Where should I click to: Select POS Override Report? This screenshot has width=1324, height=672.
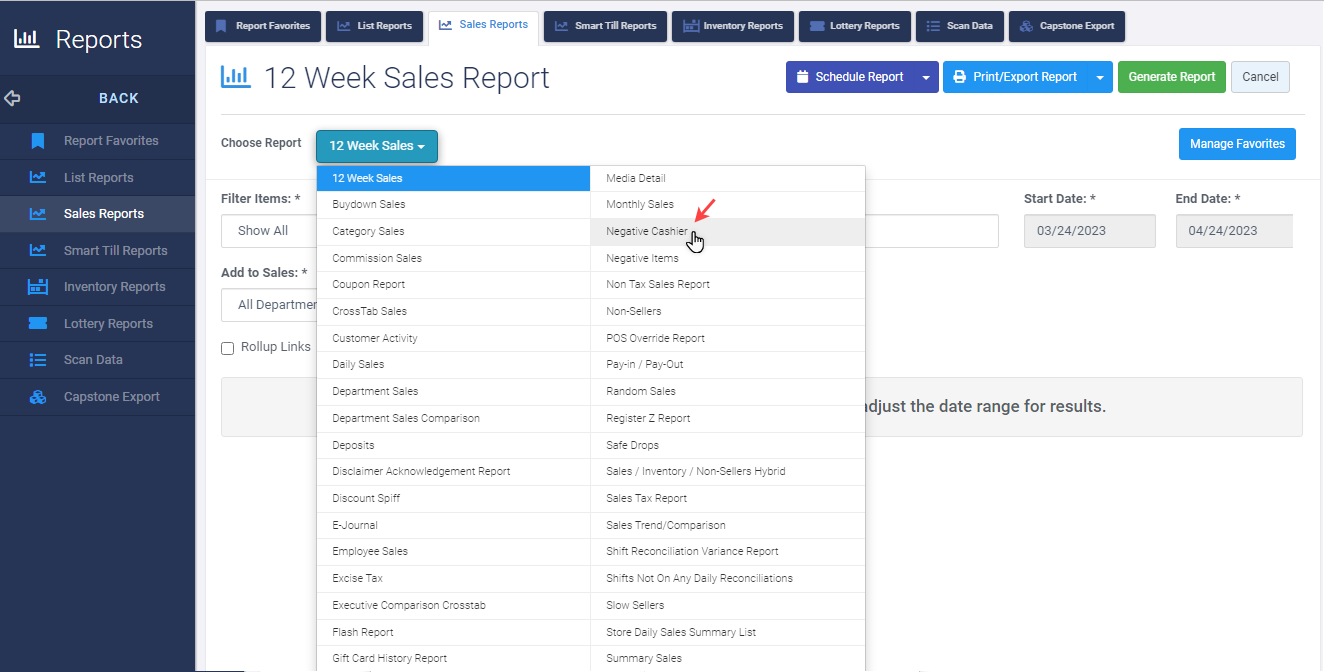pos(728,338)
